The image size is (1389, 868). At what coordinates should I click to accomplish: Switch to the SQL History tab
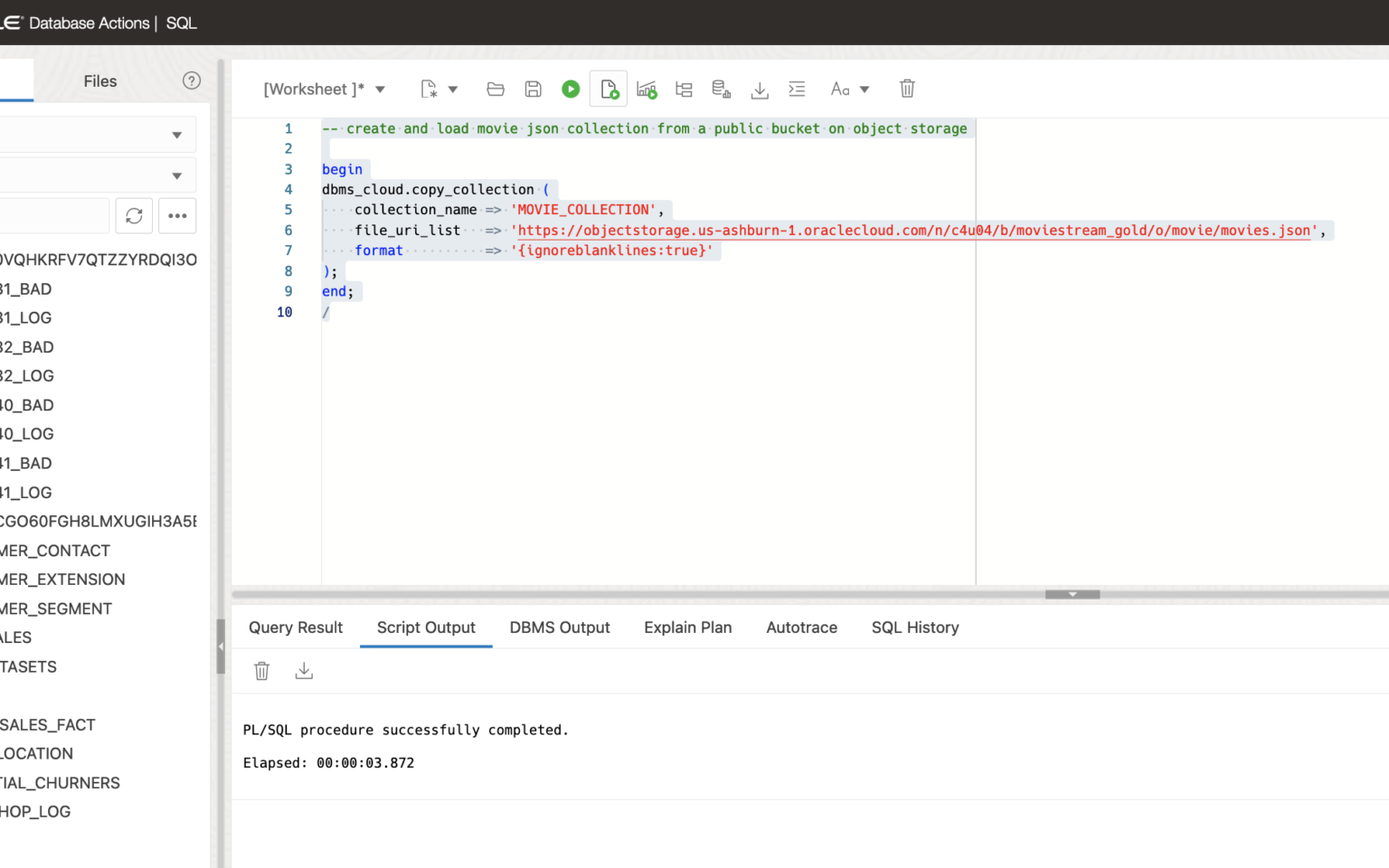(x=914, y=627)
